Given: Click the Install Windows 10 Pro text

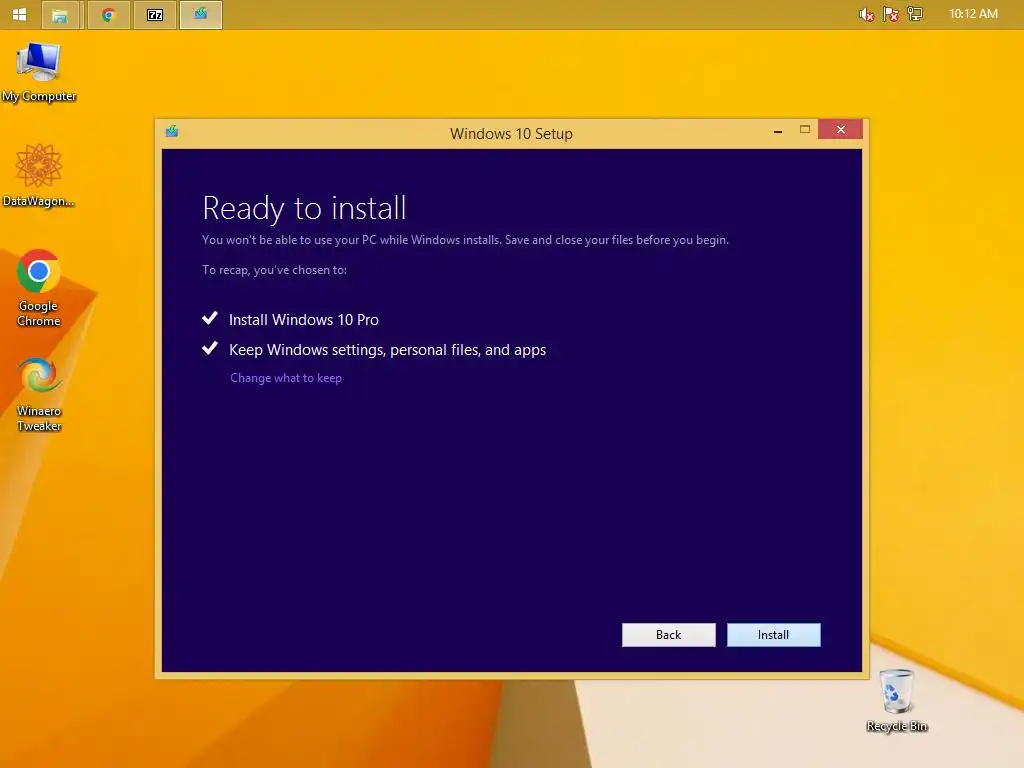Looking at the screenshot, I should (x=304, y=319).
